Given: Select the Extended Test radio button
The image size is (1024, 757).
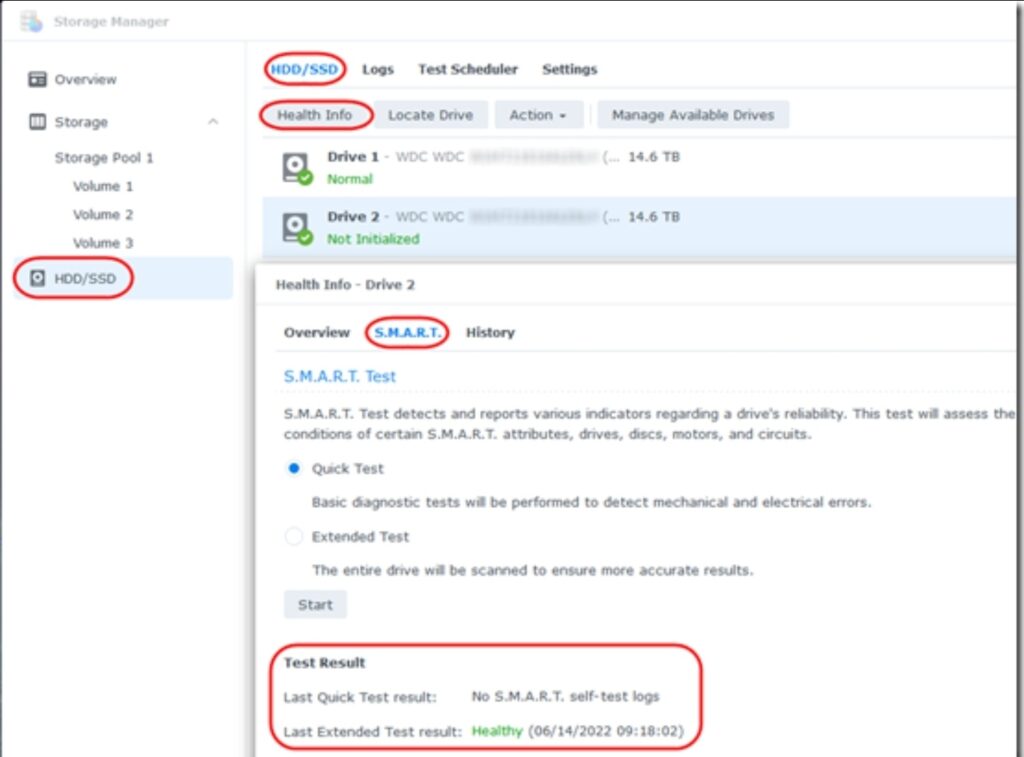Looking at the screenshot, I should [294, 537].
